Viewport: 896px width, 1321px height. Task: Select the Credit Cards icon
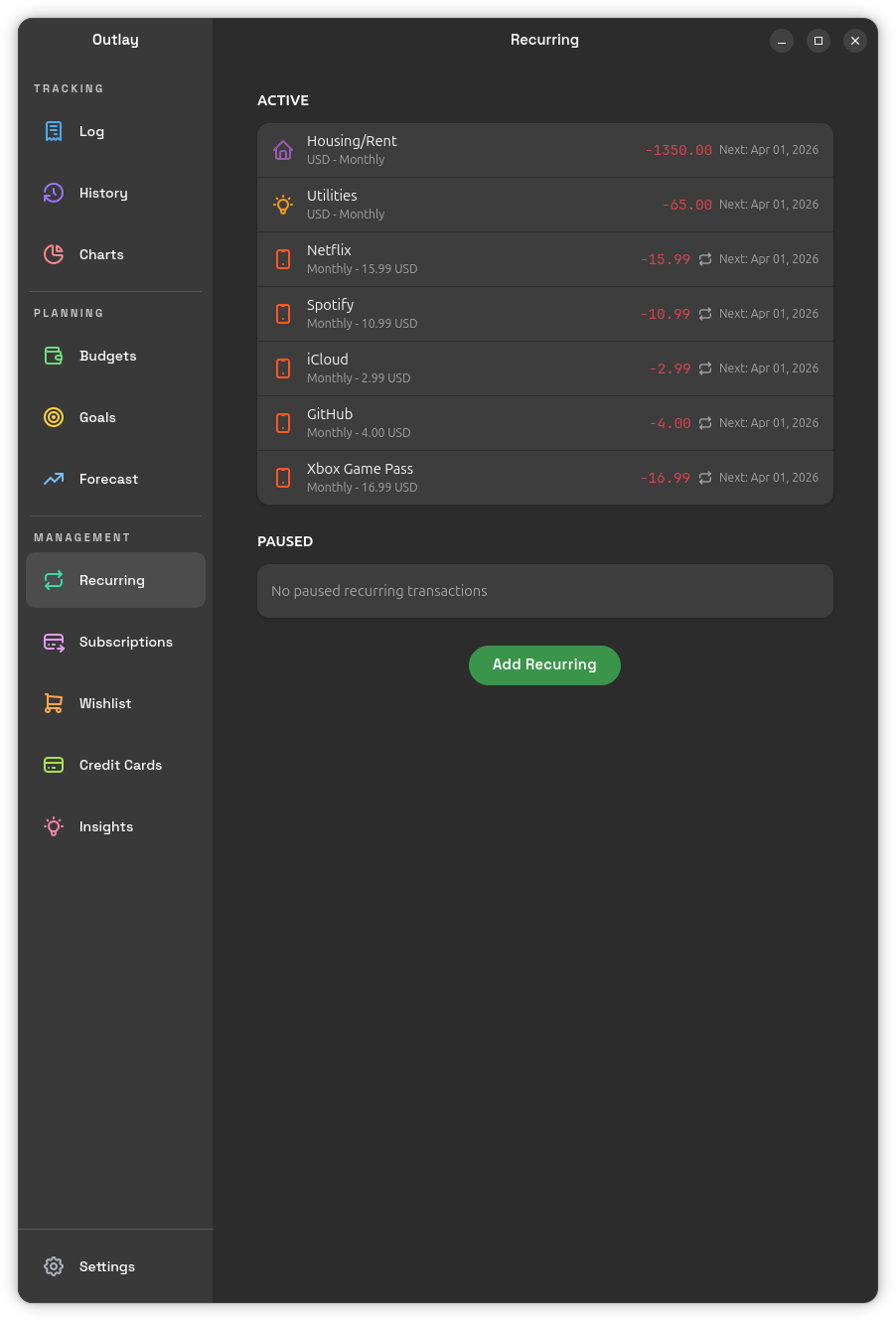pyautogui.click(x=54, y=765)
